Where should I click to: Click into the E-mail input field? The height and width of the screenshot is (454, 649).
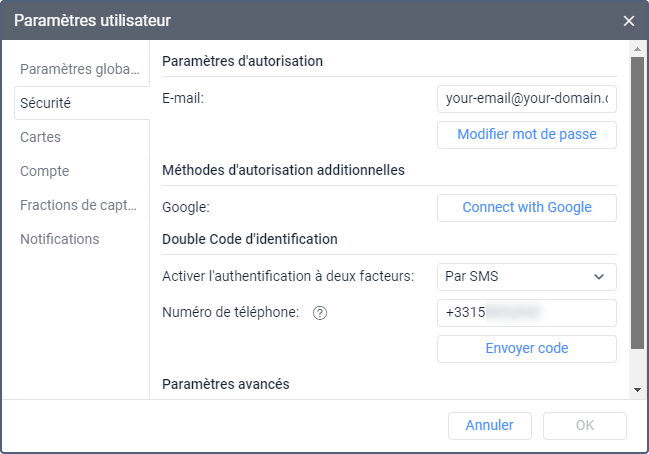point(526,99)
